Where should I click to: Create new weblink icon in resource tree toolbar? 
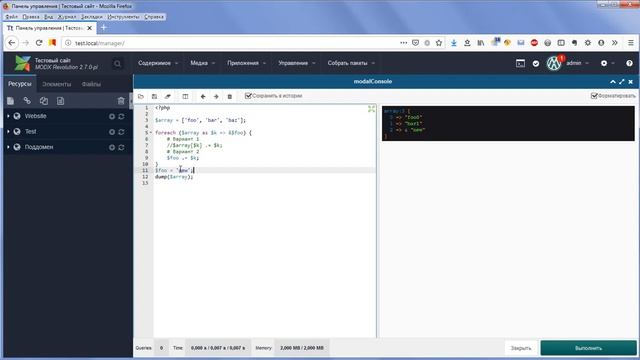[x=27, y=101]
